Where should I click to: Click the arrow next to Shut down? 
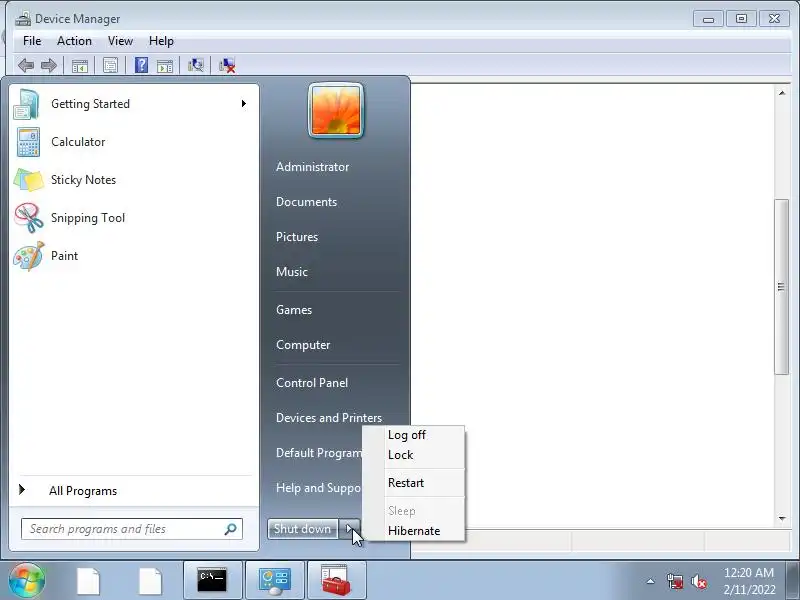(x=350, y=529)
